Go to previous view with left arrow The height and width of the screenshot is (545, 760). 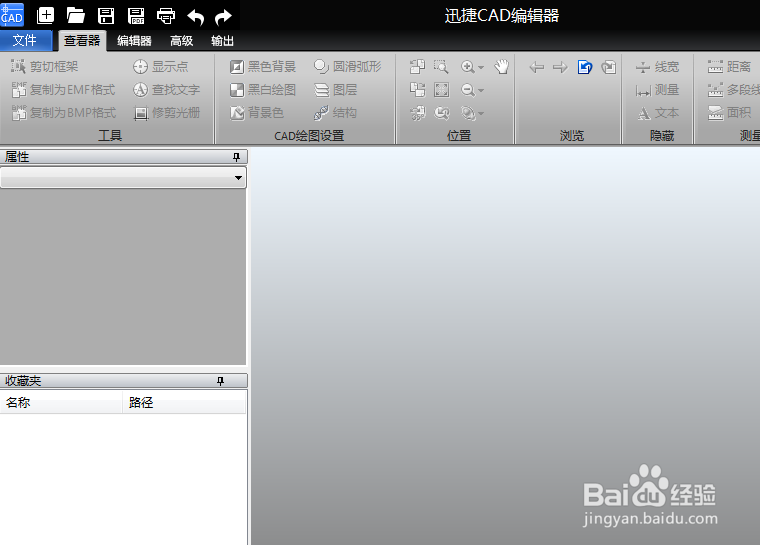coord(537,67)
